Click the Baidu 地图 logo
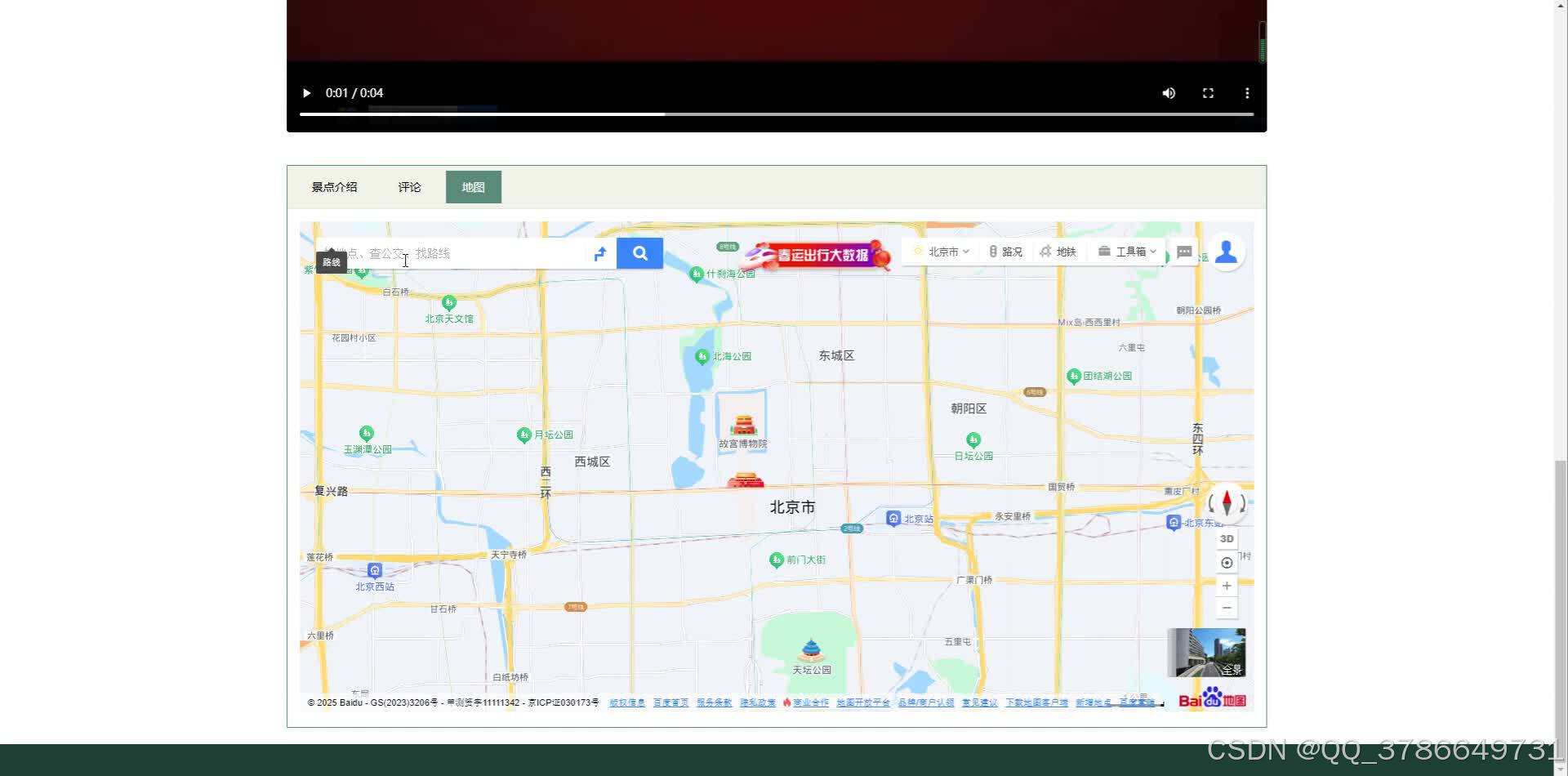 click(1212, 698)
